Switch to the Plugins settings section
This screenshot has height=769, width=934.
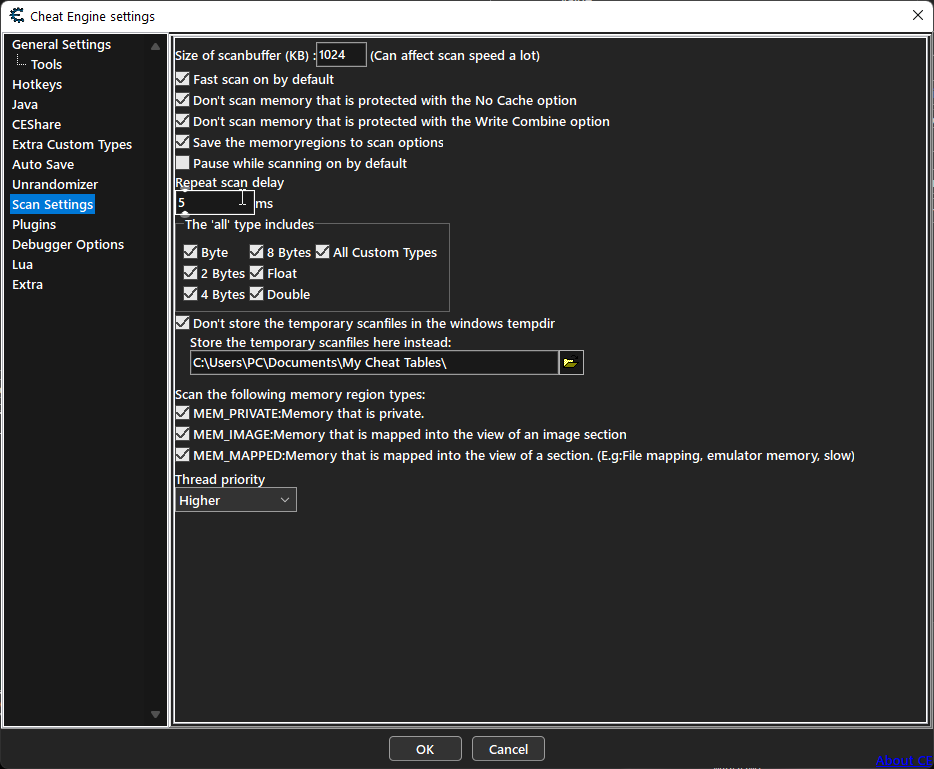tap(33, 224)
